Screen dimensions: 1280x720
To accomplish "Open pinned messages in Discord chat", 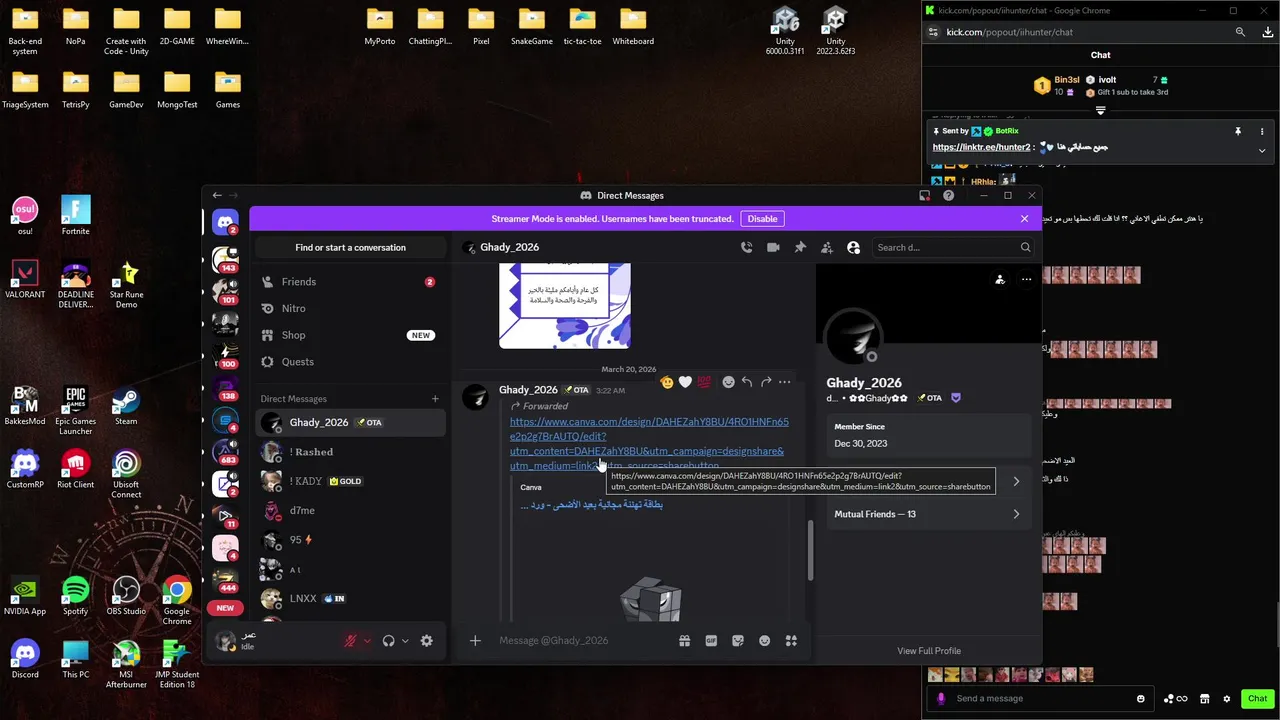I will [x=800, y=247].
